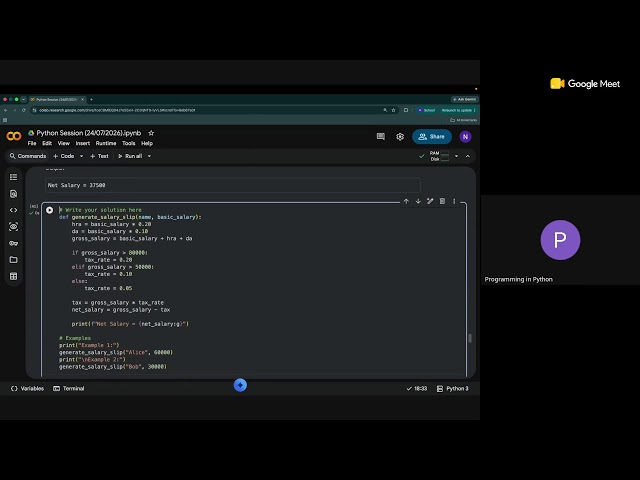Move cell down with arrow icon
Image resolution: width=640 pixels, height=480 pixels.
pyautogui.click(x=418, y=201)
